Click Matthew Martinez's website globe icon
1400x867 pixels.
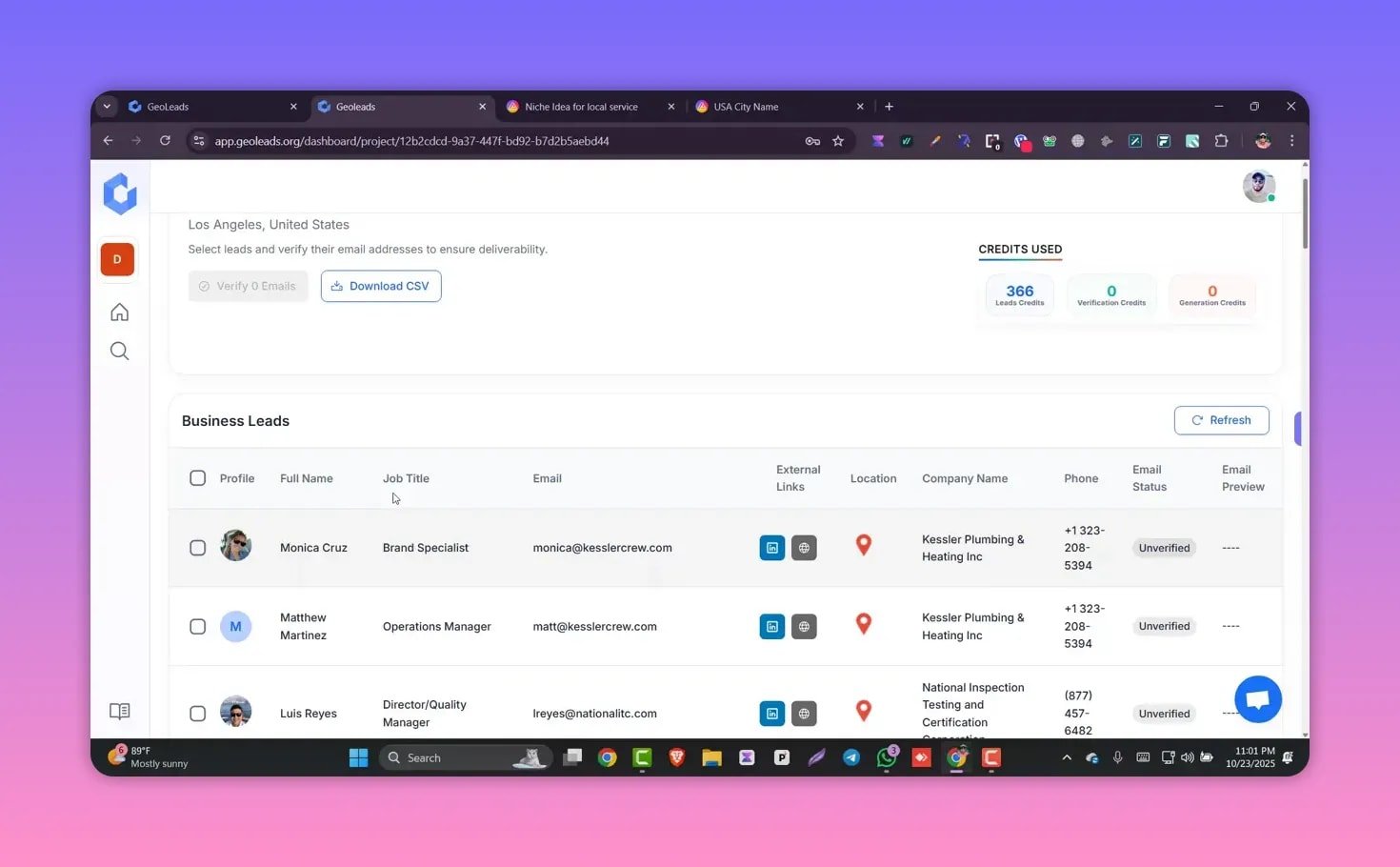pyautogui.click(x=804, y=626)
